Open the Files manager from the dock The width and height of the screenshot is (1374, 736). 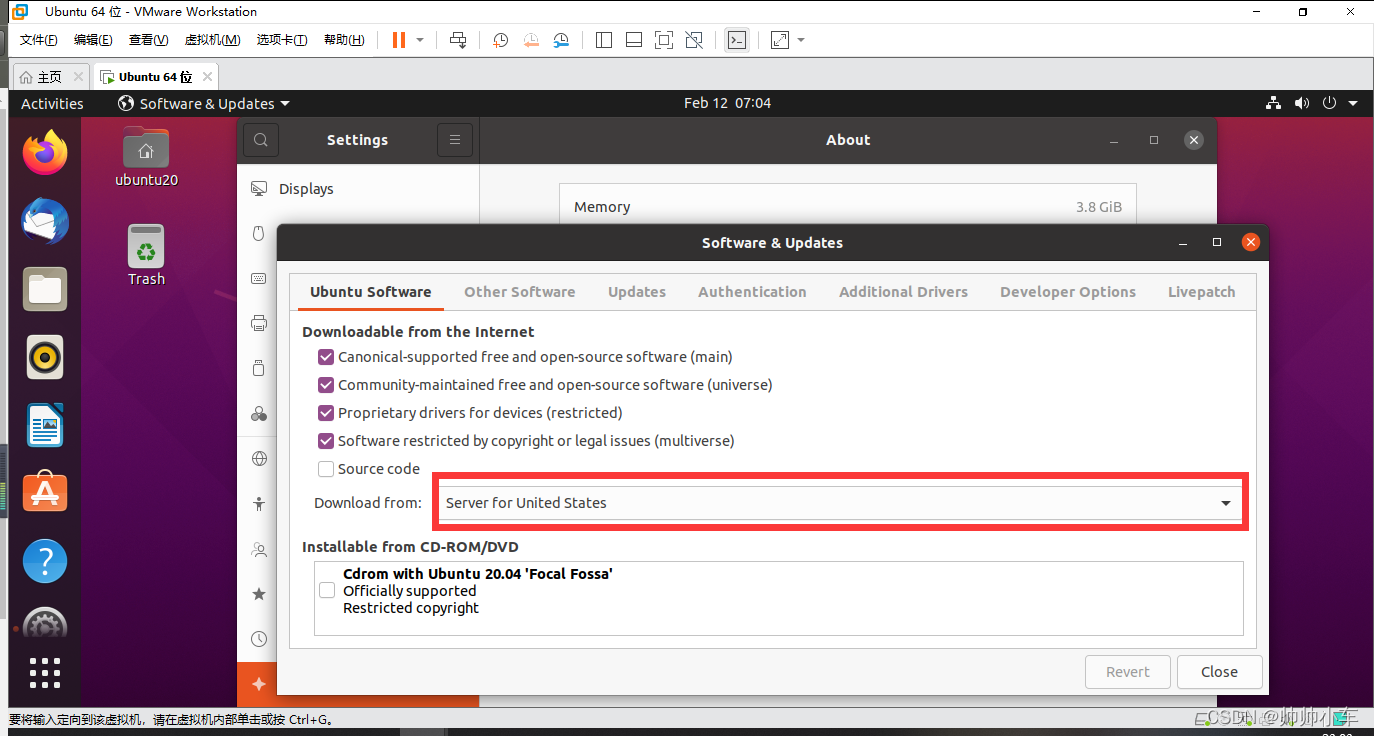click(x=45, y=290)
